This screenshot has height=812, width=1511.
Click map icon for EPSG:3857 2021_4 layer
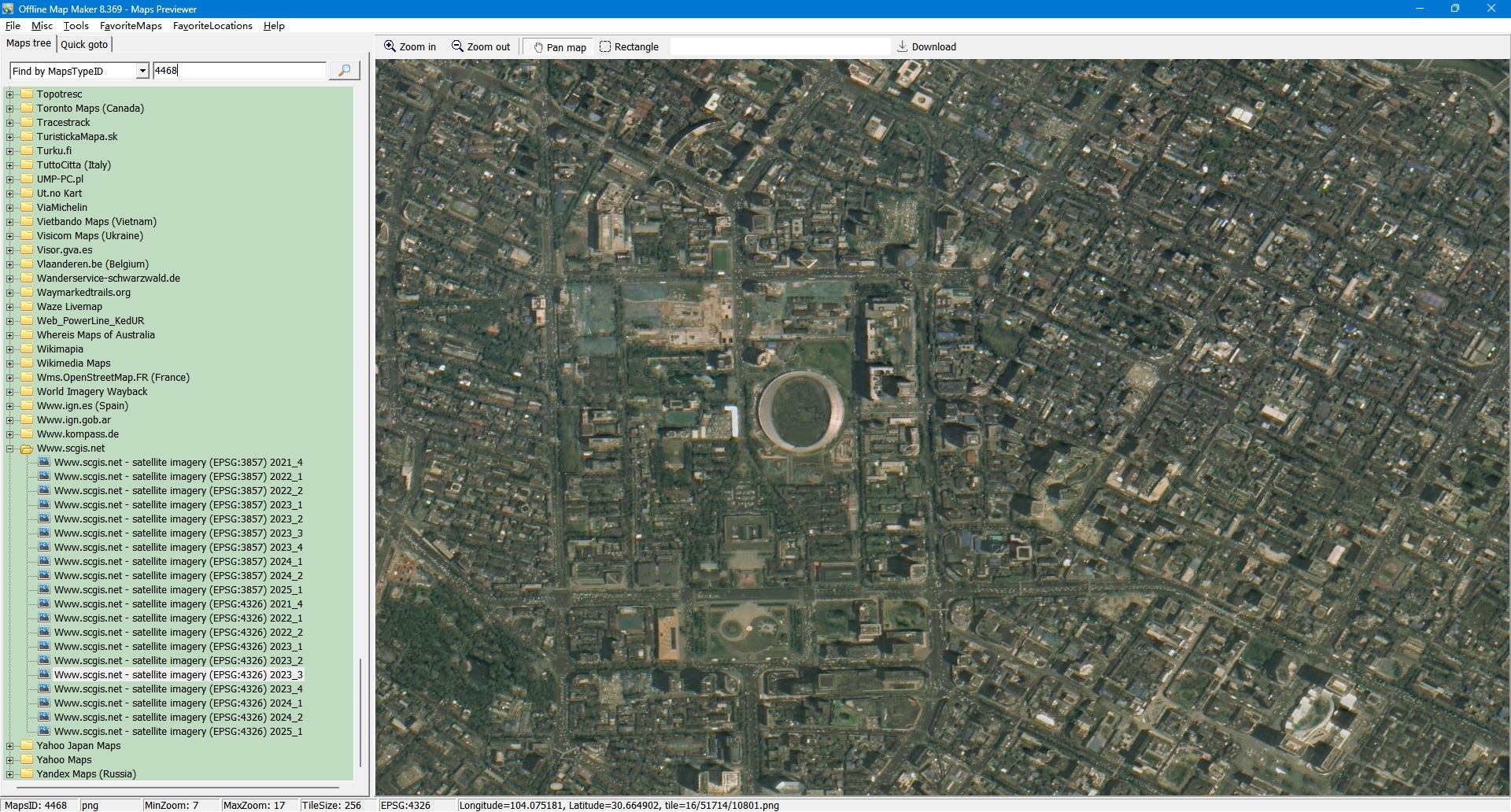click(x=45, y=463)
